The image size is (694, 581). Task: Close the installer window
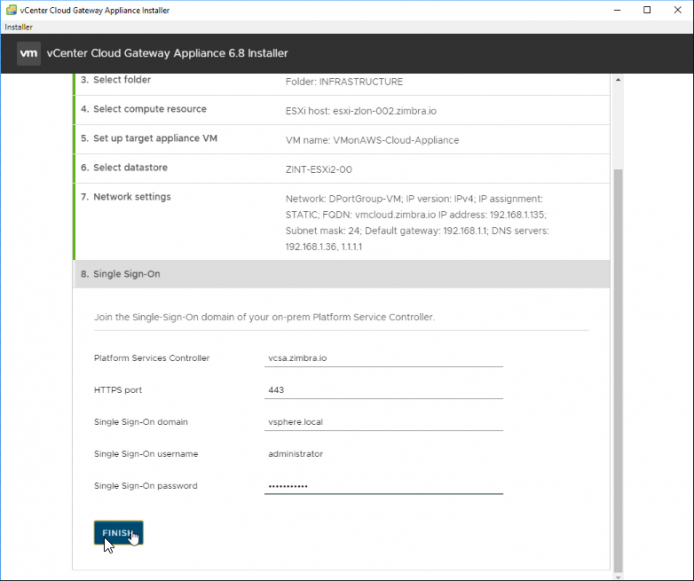(678, 10)
